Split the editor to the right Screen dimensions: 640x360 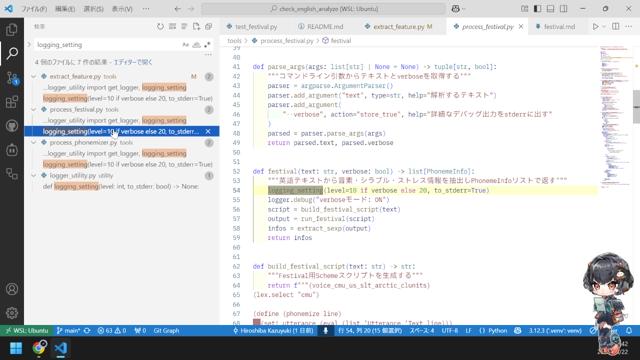click(616, 27)
